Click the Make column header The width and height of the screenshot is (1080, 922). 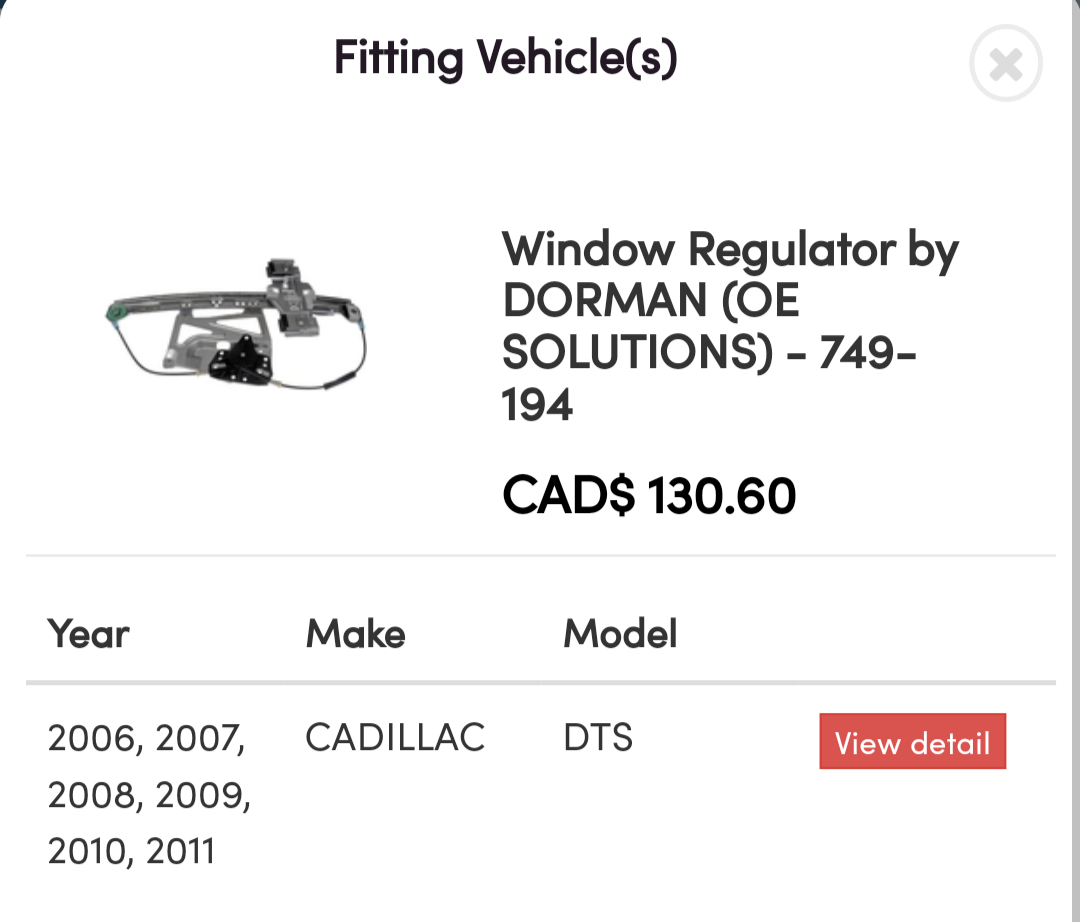coord(355,633)
